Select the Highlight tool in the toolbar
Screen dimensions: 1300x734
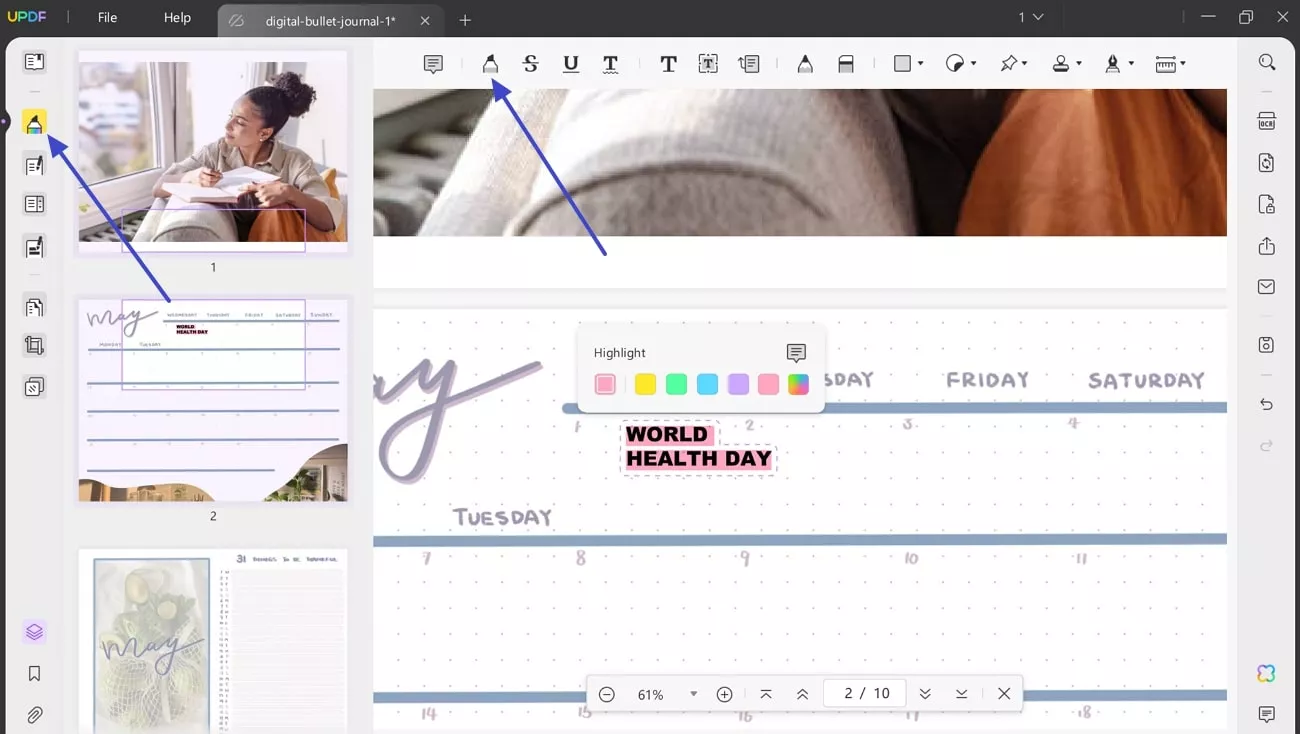click(x=490, y=63)
